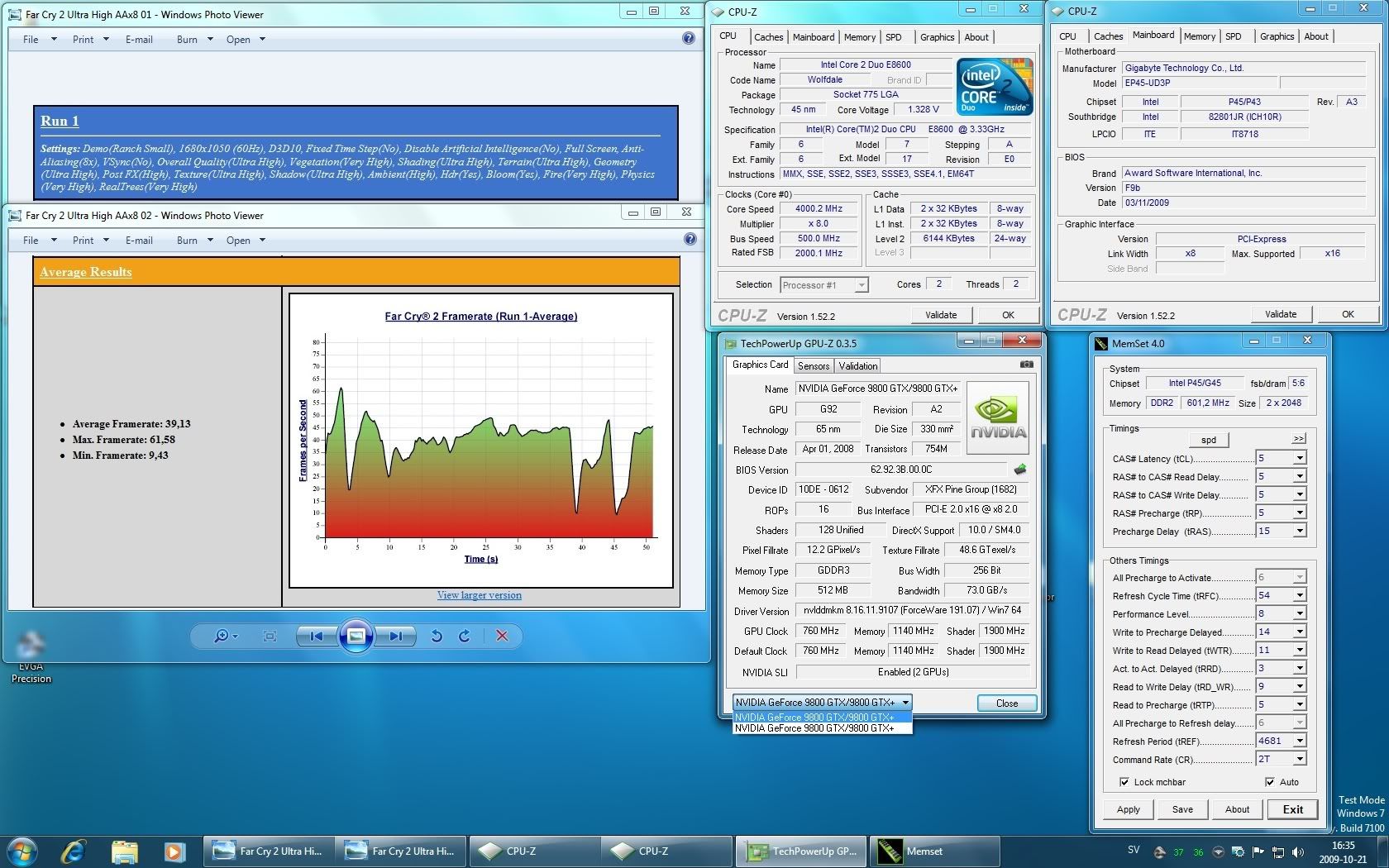Click the network tray icon
Viewport: 1389px width, 868px height.
pos(1278,851)
